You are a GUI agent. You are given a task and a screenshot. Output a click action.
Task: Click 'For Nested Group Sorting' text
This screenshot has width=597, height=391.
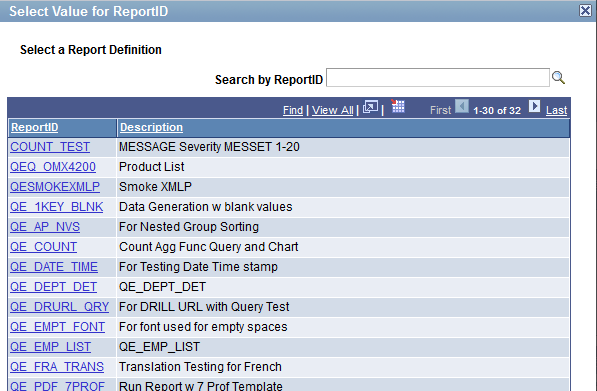(x=189, y=227)
